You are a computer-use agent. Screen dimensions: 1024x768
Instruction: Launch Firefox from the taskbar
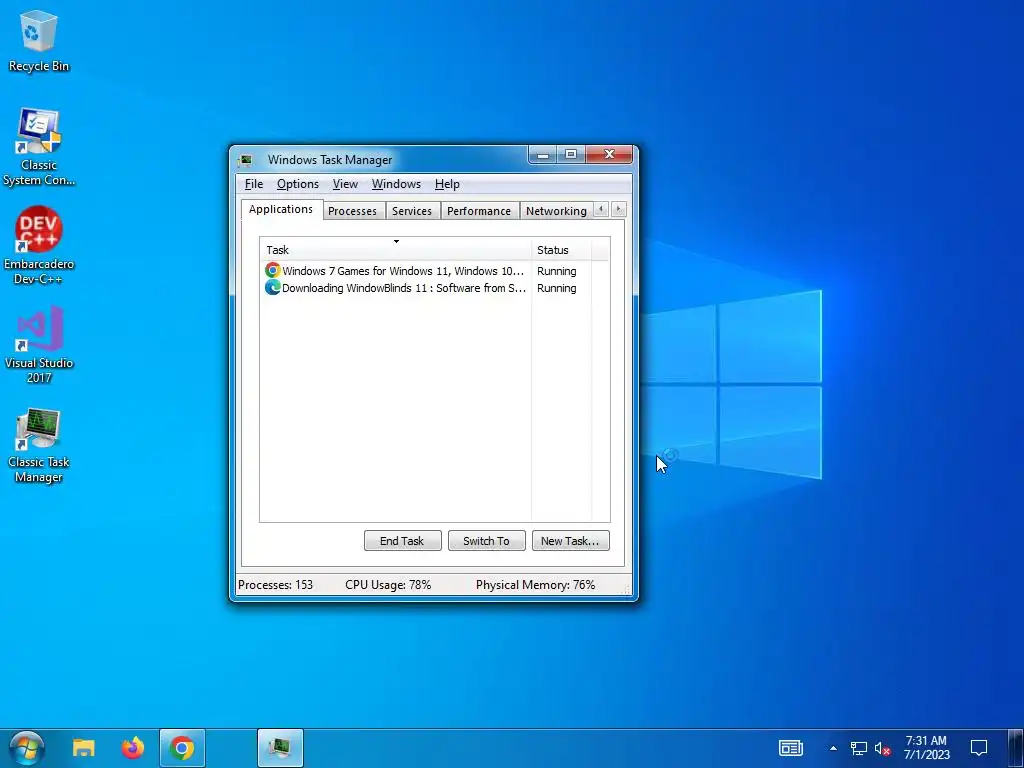[133, 748]
